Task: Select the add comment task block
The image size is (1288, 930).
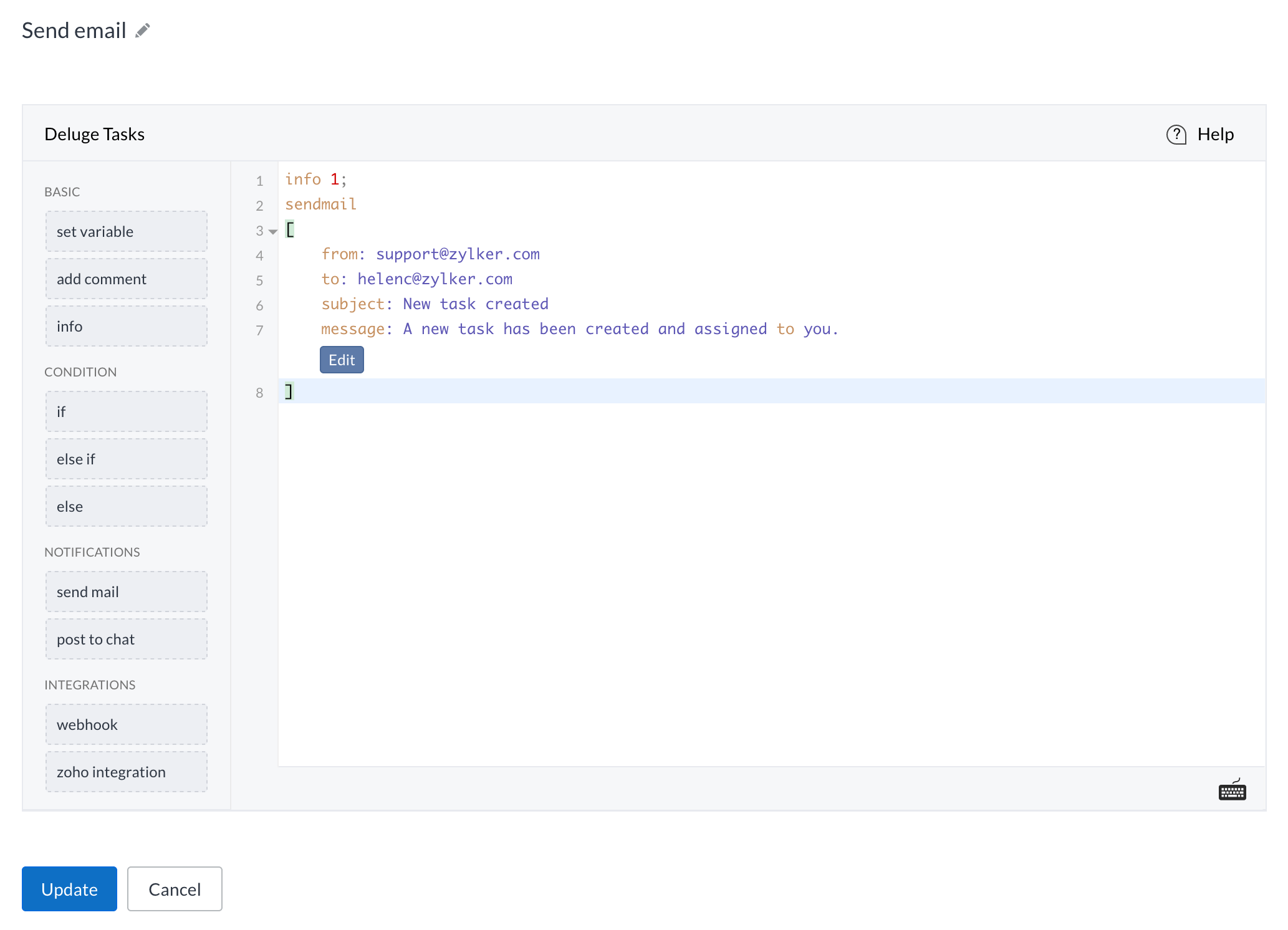Action: click(x=126, y=279)
